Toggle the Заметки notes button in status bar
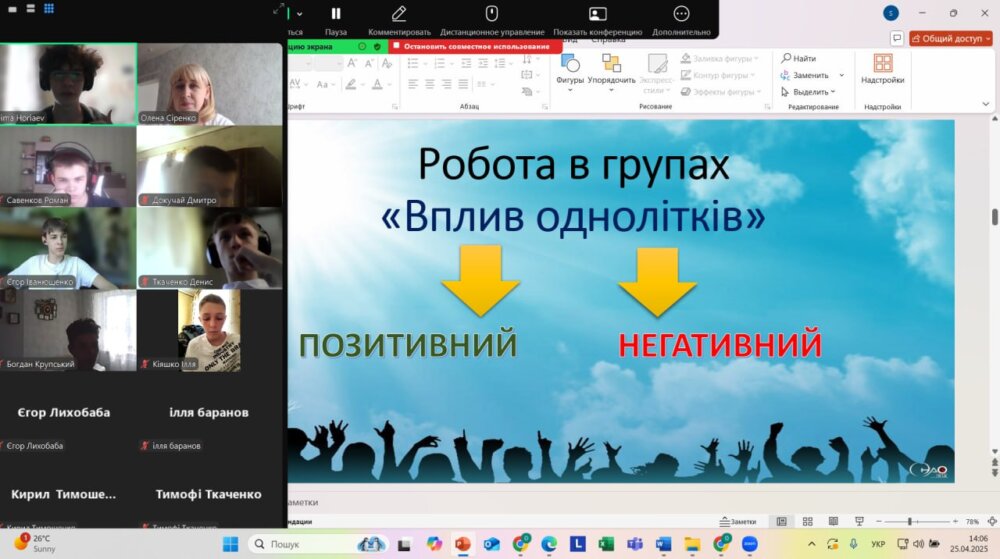This screenshot has width=1000, height=559. tap(738, 521)
